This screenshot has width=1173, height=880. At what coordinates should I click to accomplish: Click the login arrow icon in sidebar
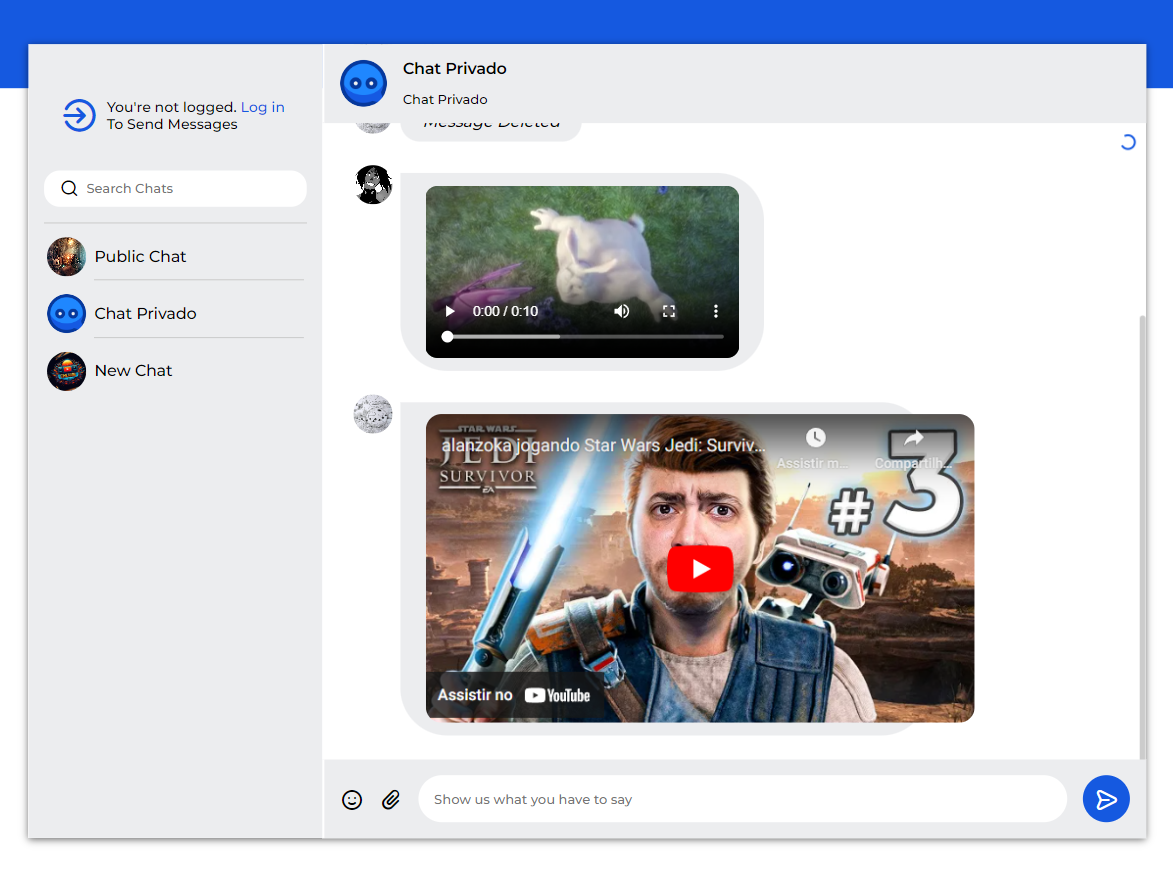point(79,116)
